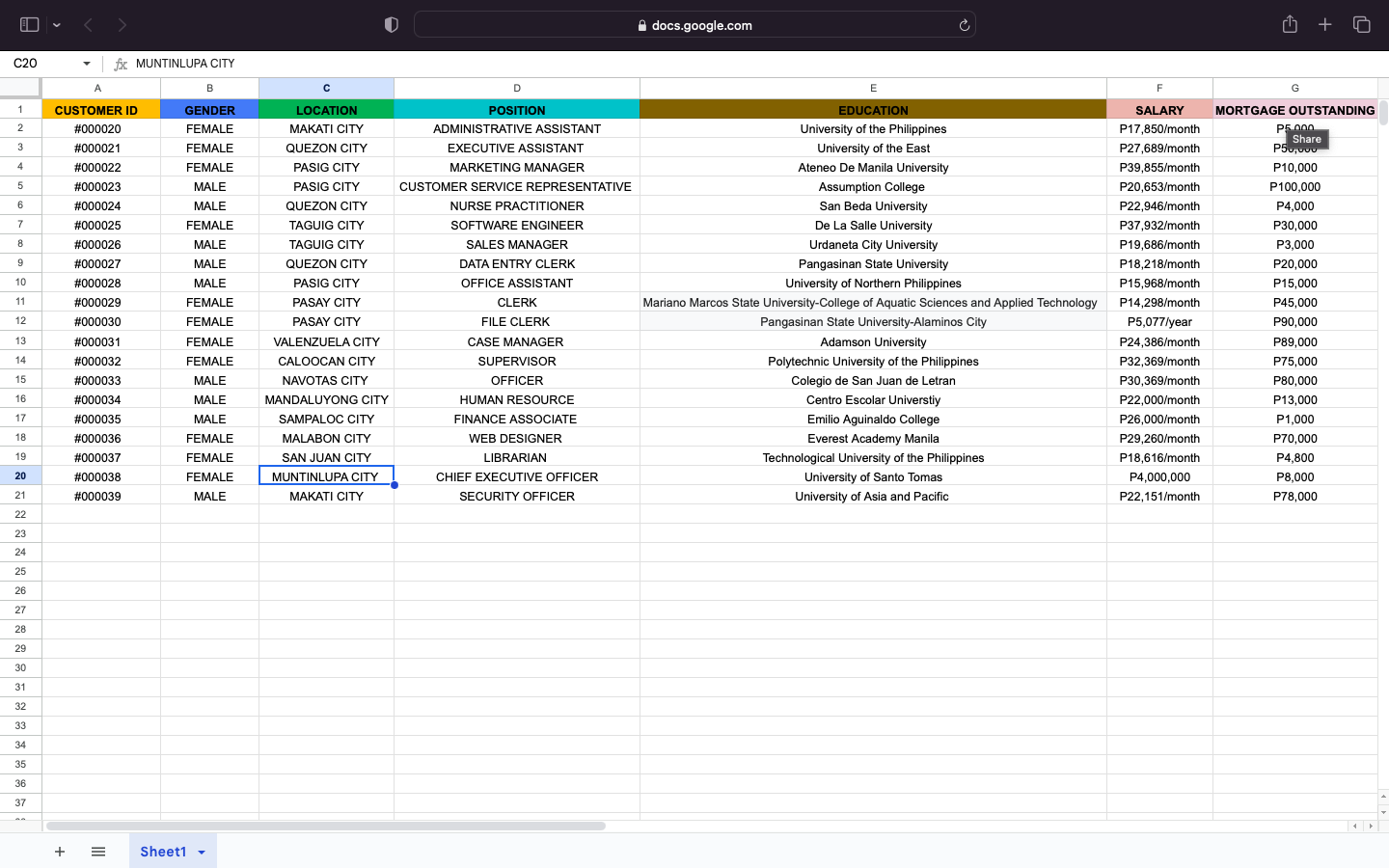Click the LOCATION header cell
Viewport: 1389px width, 868px height.
[x=326, y=110]
